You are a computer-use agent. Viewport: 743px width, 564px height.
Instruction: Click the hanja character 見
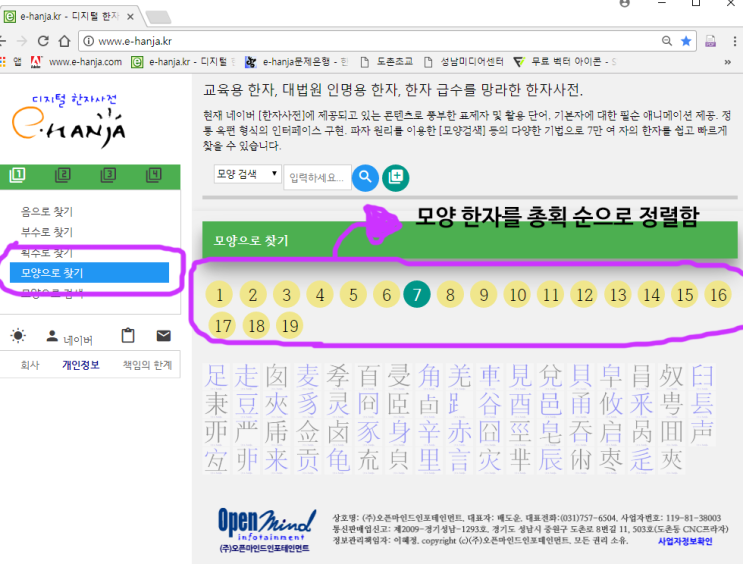520,376
